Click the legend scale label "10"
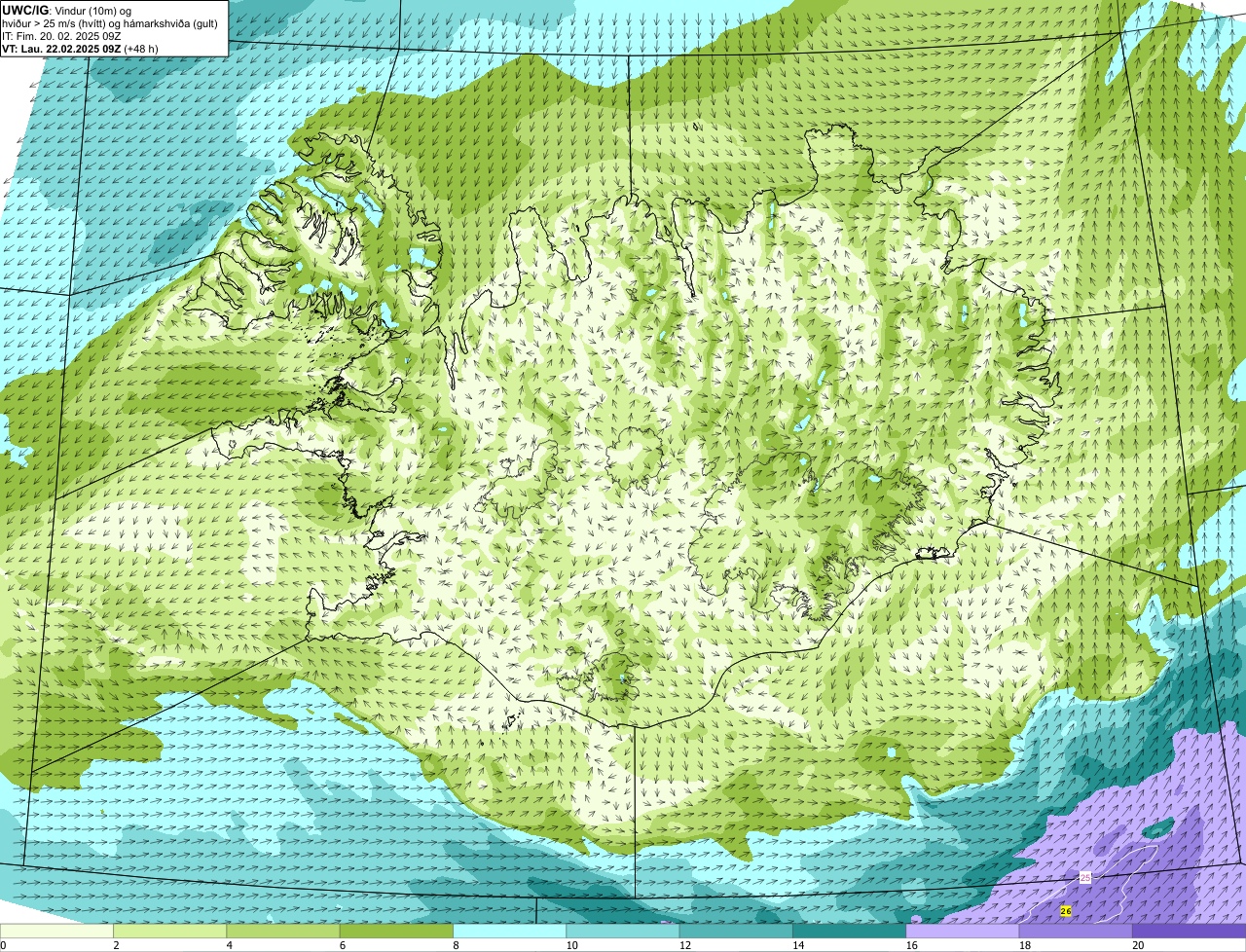Screen dimensions: 1246x952 tap(570, 945)
